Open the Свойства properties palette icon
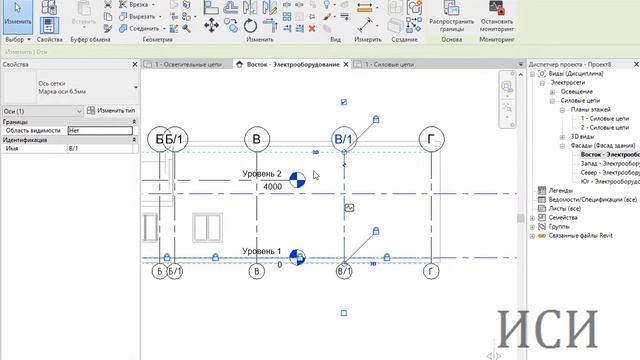 tap(49, 25)
